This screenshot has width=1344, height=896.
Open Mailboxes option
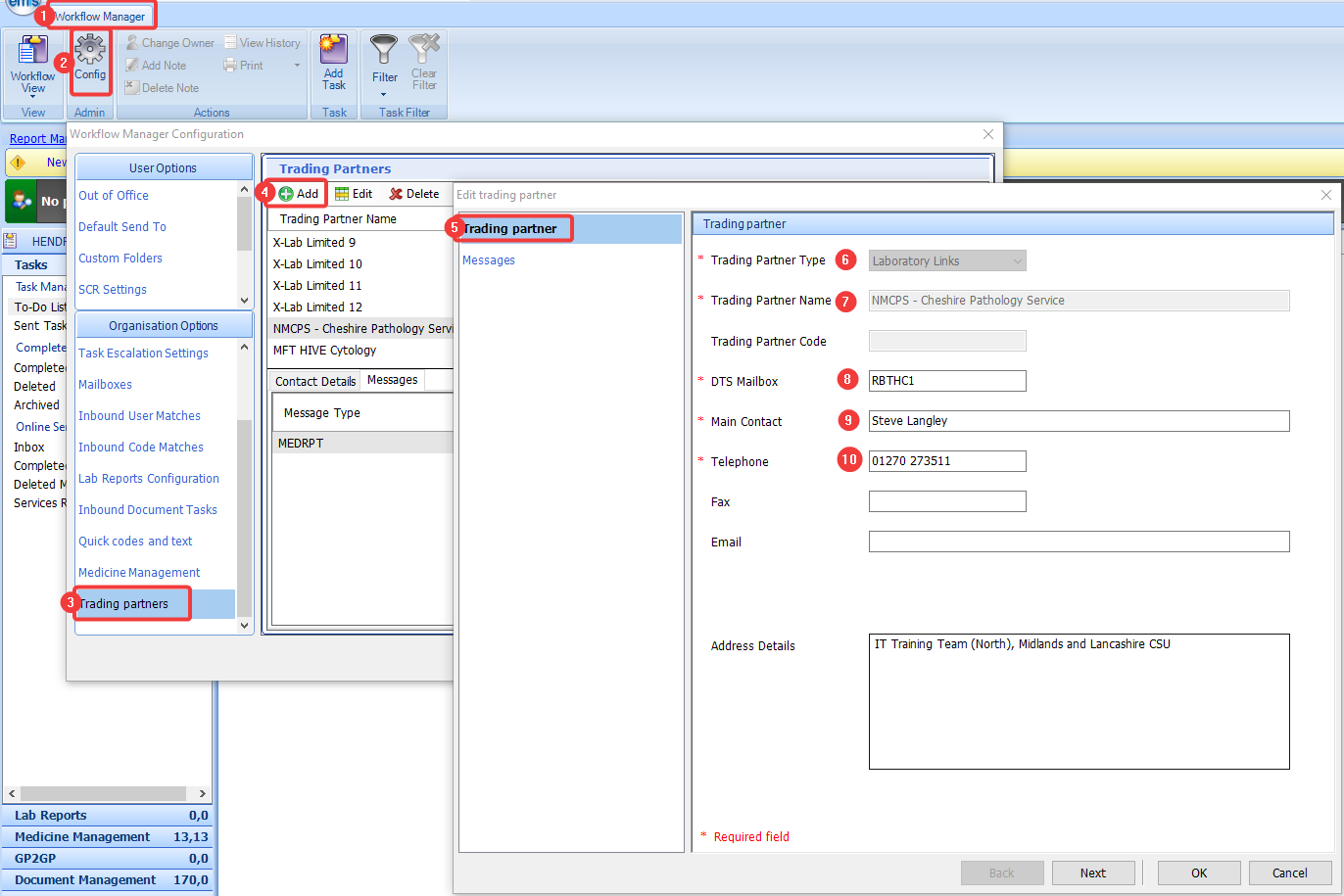(105, 385)
